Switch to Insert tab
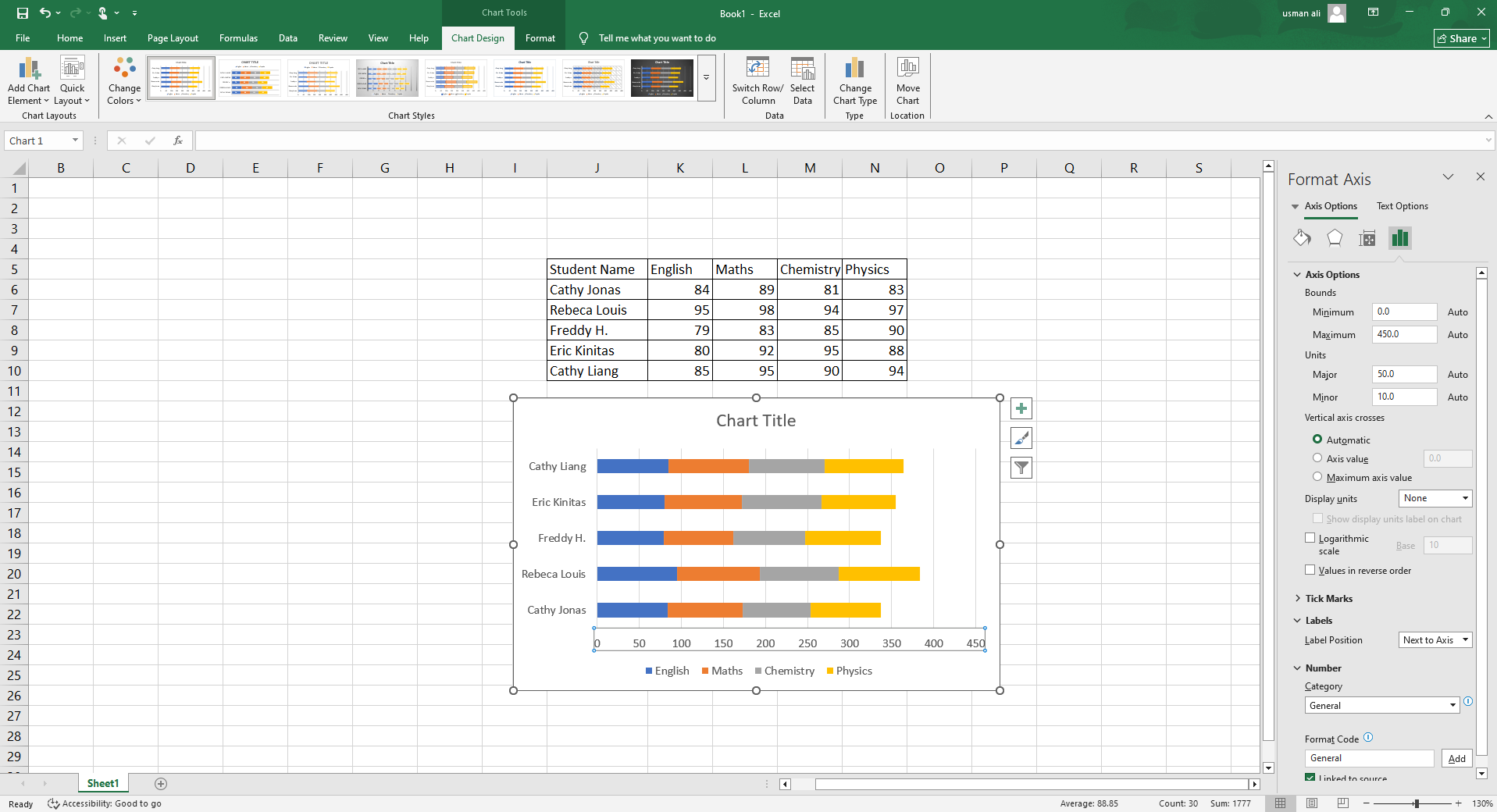Screen dimensions: 1497x812 coord(115,38)
